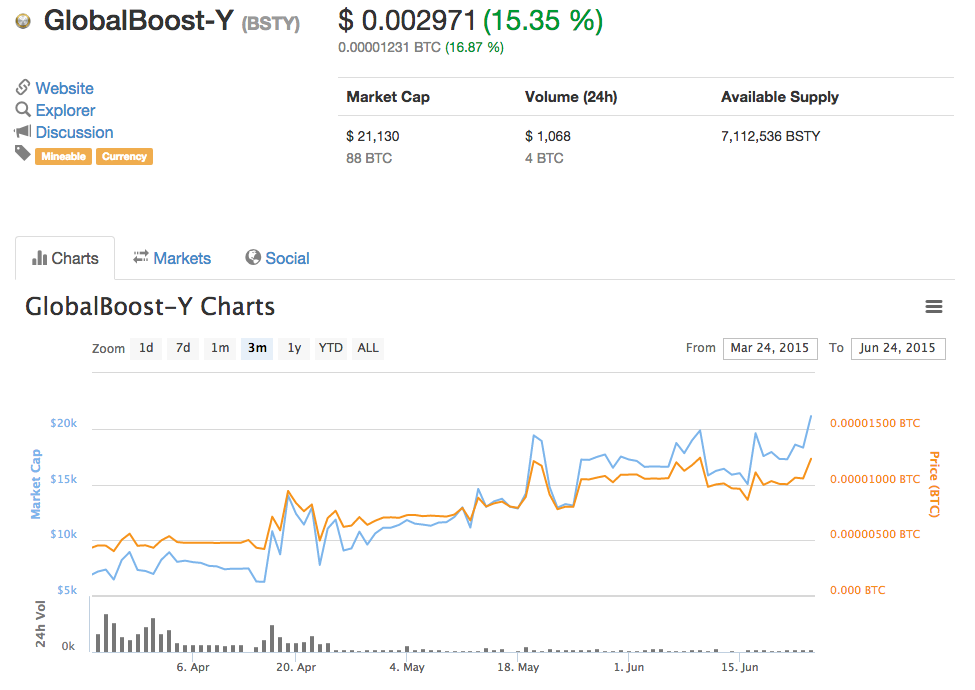Click the $ 21,130 market cap value
The height and width of the screenshot is (690, 975).
pos(372,136)
